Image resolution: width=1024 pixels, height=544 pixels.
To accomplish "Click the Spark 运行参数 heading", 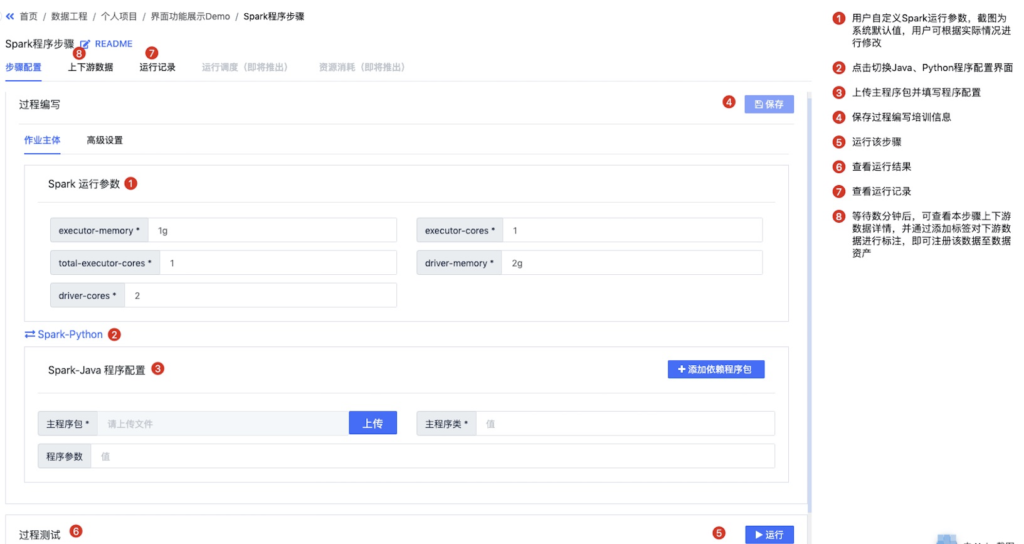I will [84, 184].
